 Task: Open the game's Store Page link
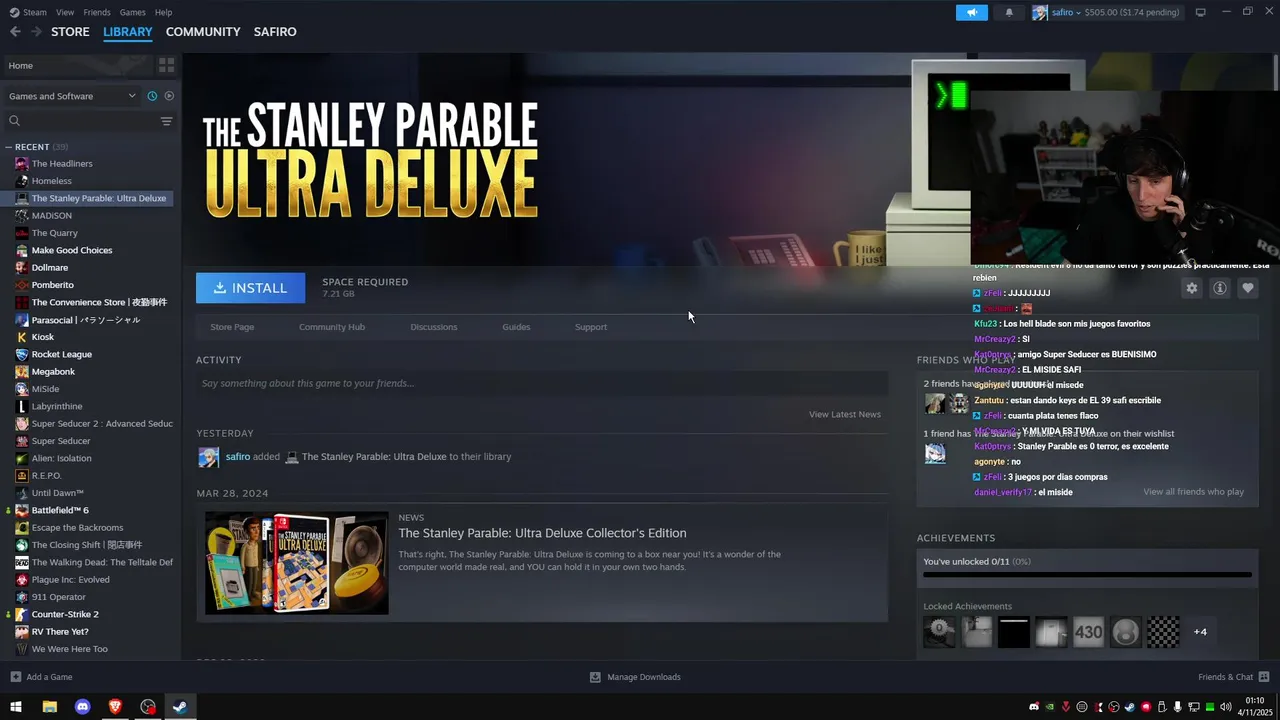pyautogui.click(x=232, y=327)
